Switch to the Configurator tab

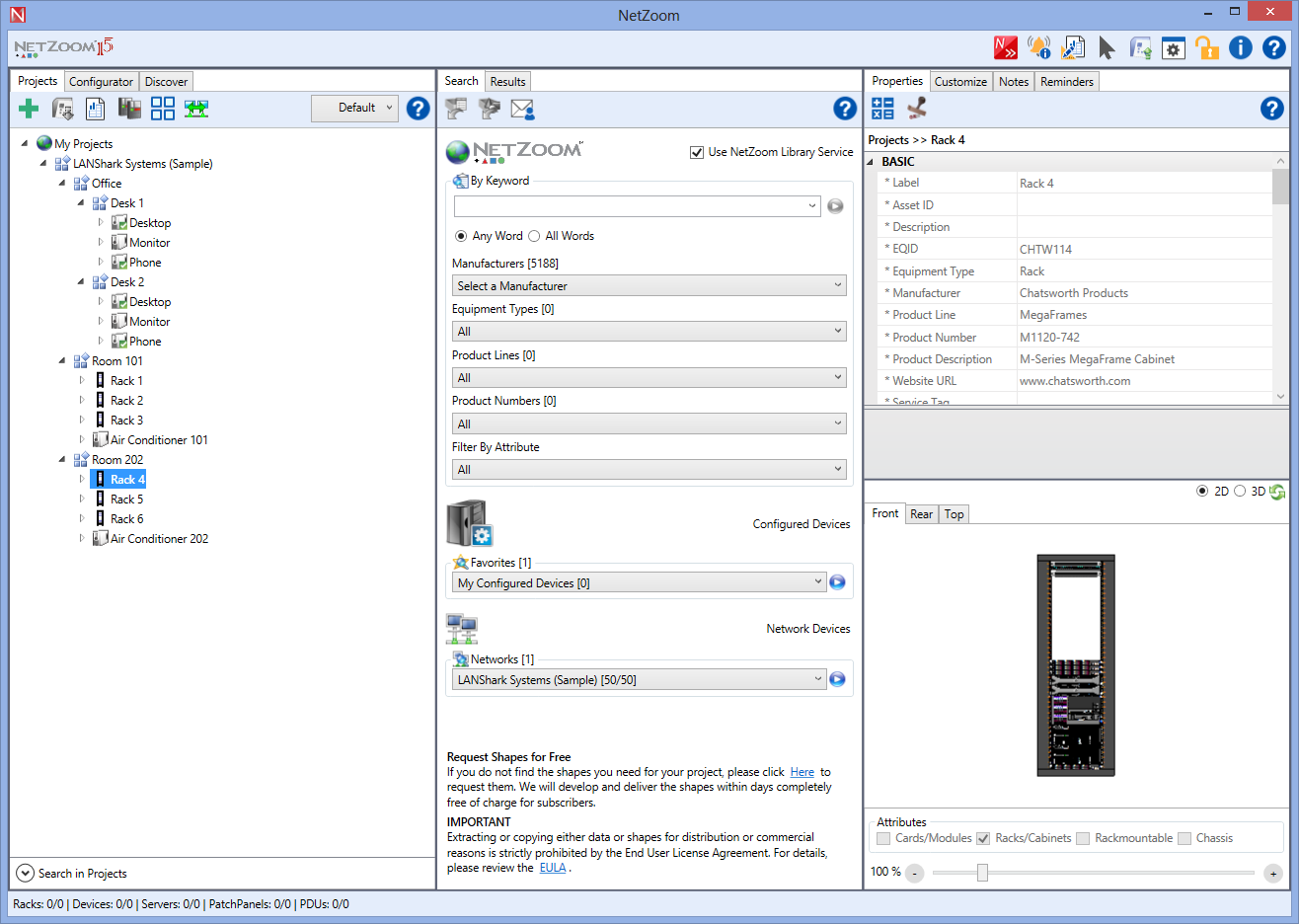pos(101,82)
